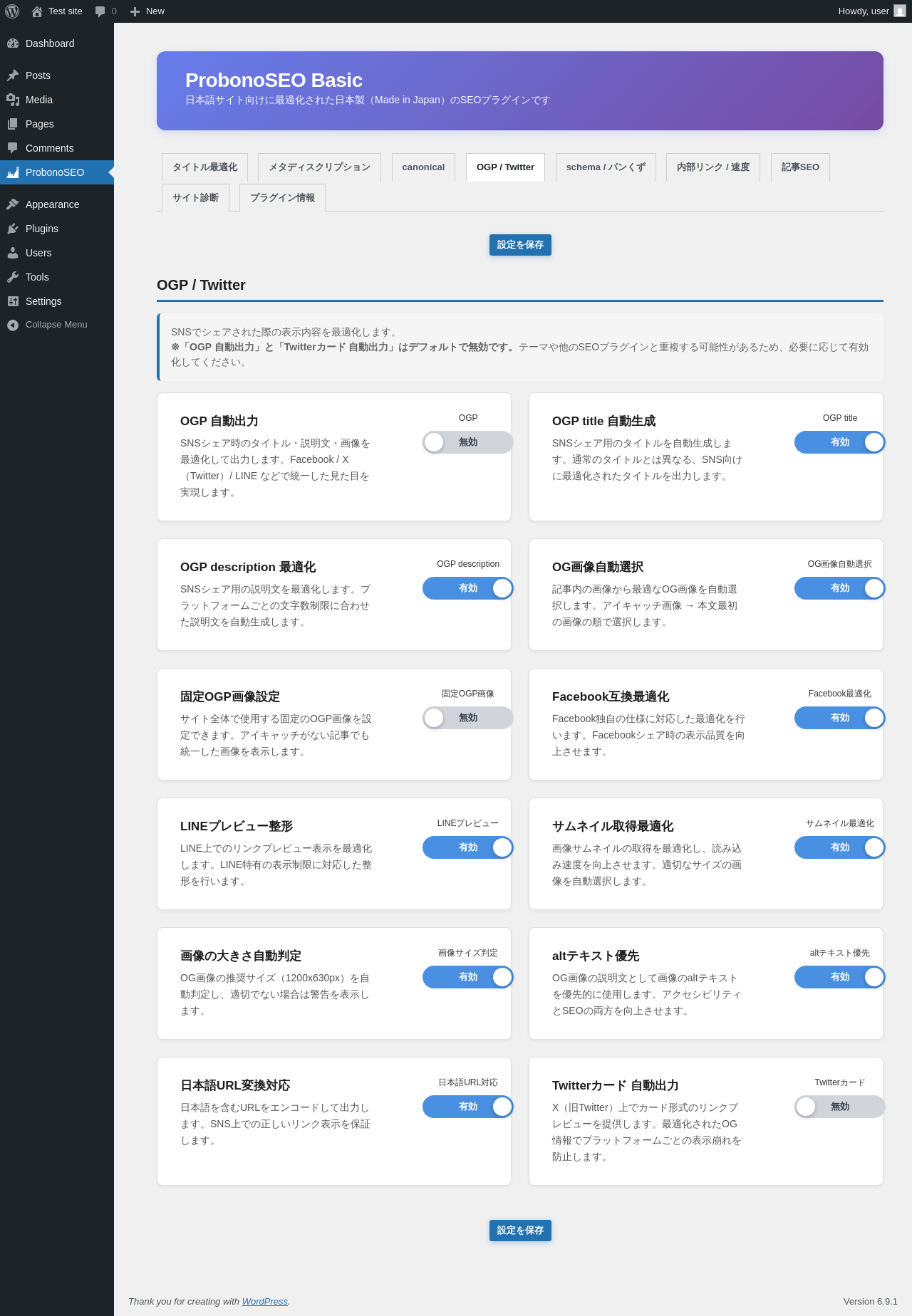
Task: Click the Tools wrench icon
Action: pyautogui.click(x=13, y=277)
